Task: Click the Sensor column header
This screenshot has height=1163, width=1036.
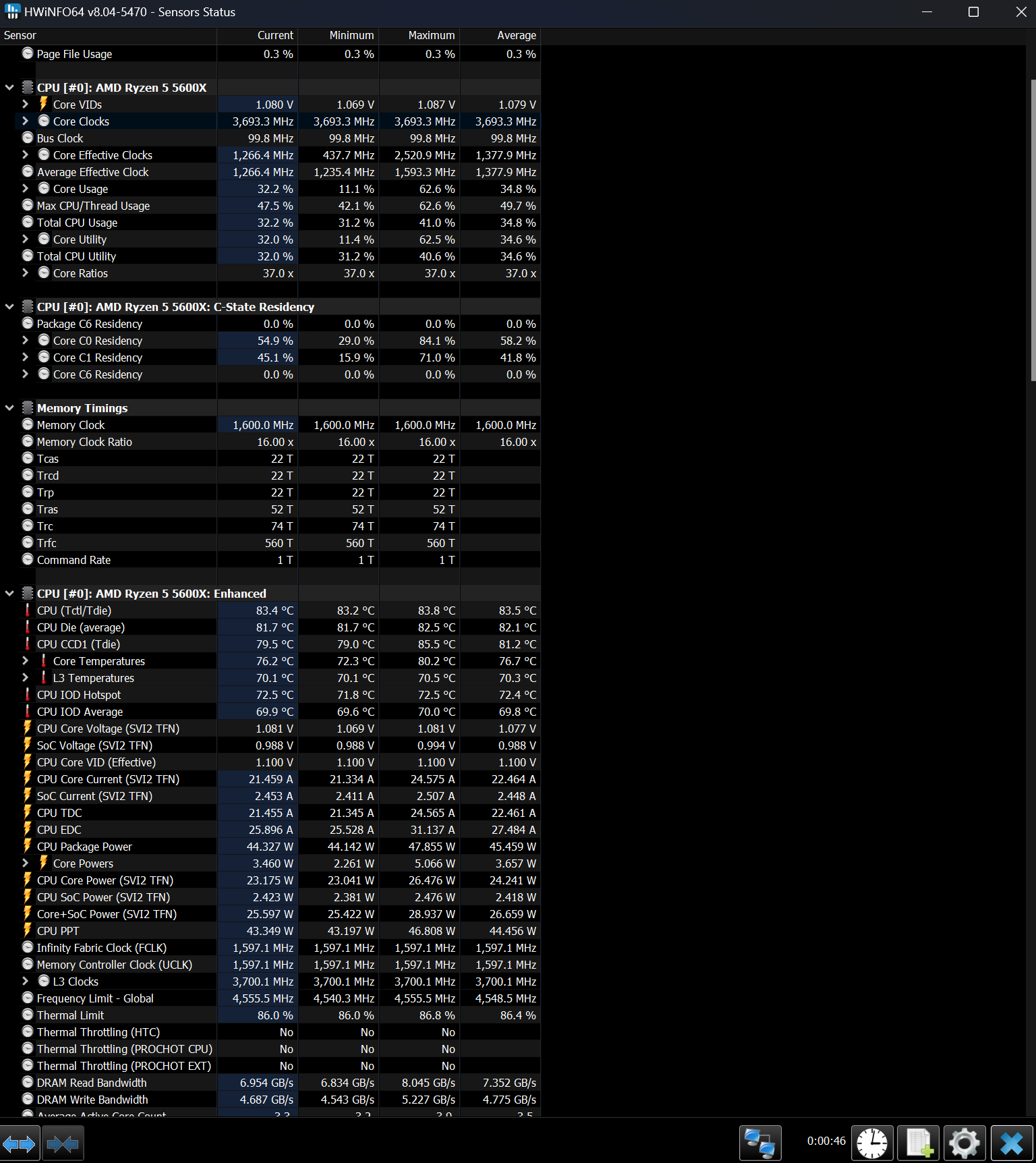Action: click(x=108, y=35)
